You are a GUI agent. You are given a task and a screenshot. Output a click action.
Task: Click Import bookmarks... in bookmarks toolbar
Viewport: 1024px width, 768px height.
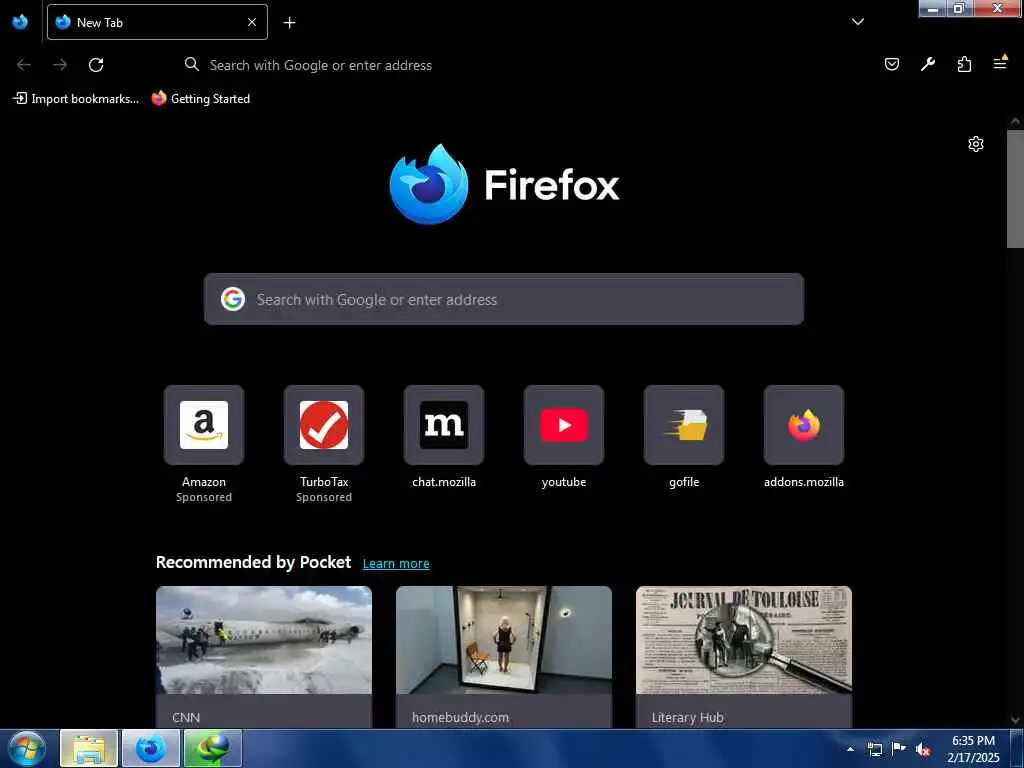tap(76, 99)
